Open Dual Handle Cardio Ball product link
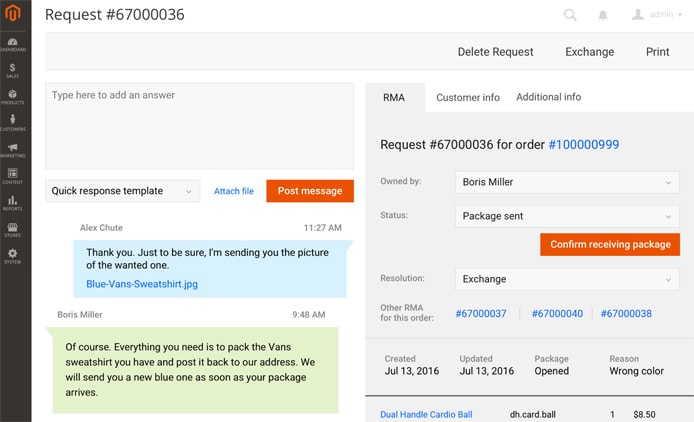 (x=426, y=414)
